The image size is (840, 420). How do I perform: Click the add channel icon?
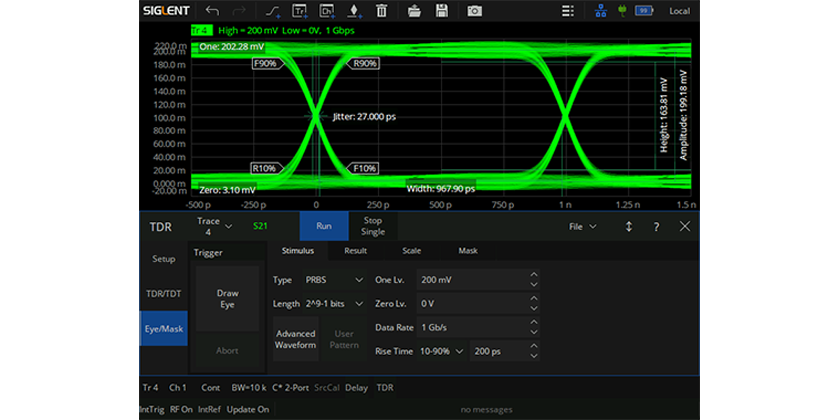tap(326, 11)
